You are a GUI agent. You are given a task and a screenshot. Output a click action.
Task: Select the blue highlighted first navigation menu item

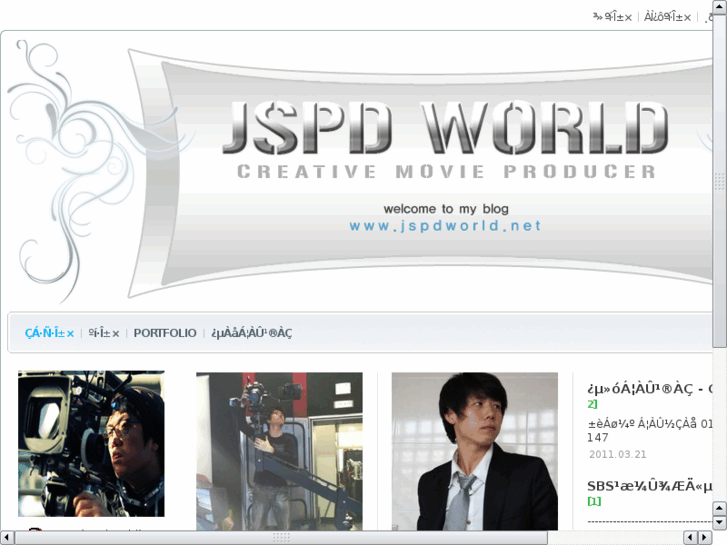(x=49, y=333)
